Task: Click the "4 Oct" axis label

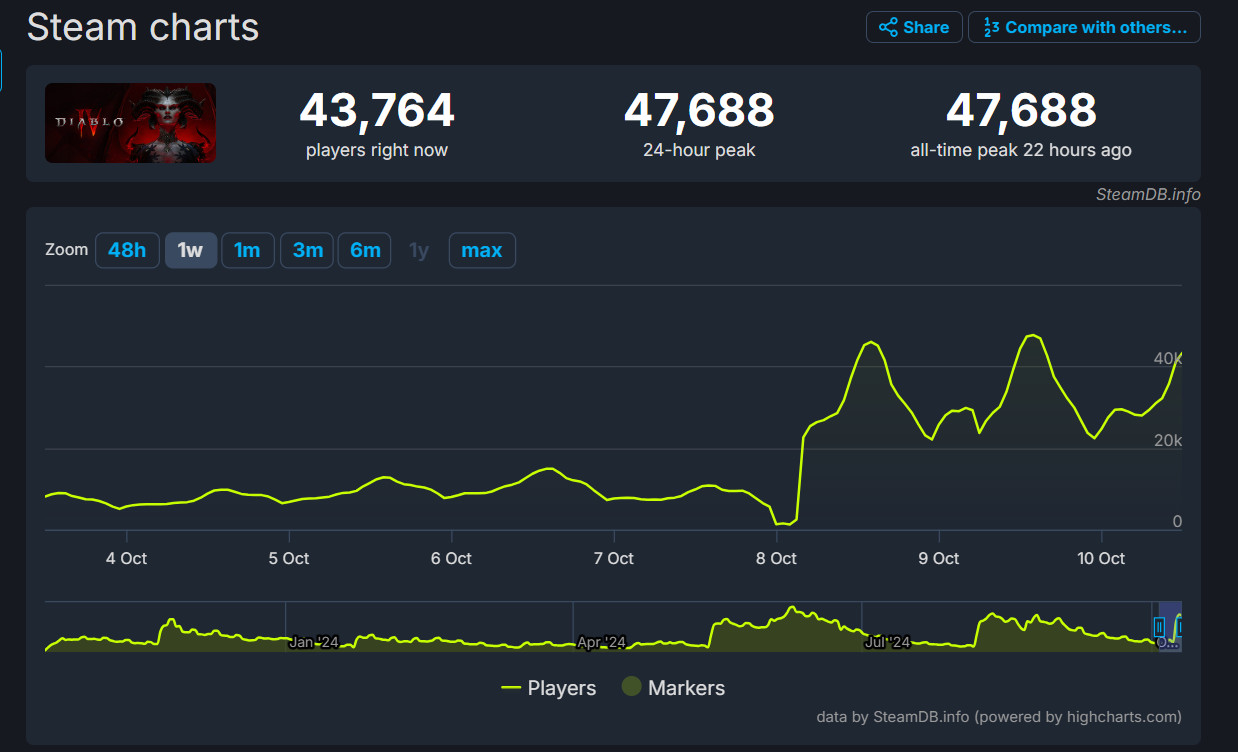Action: click(x=126, y=558)
